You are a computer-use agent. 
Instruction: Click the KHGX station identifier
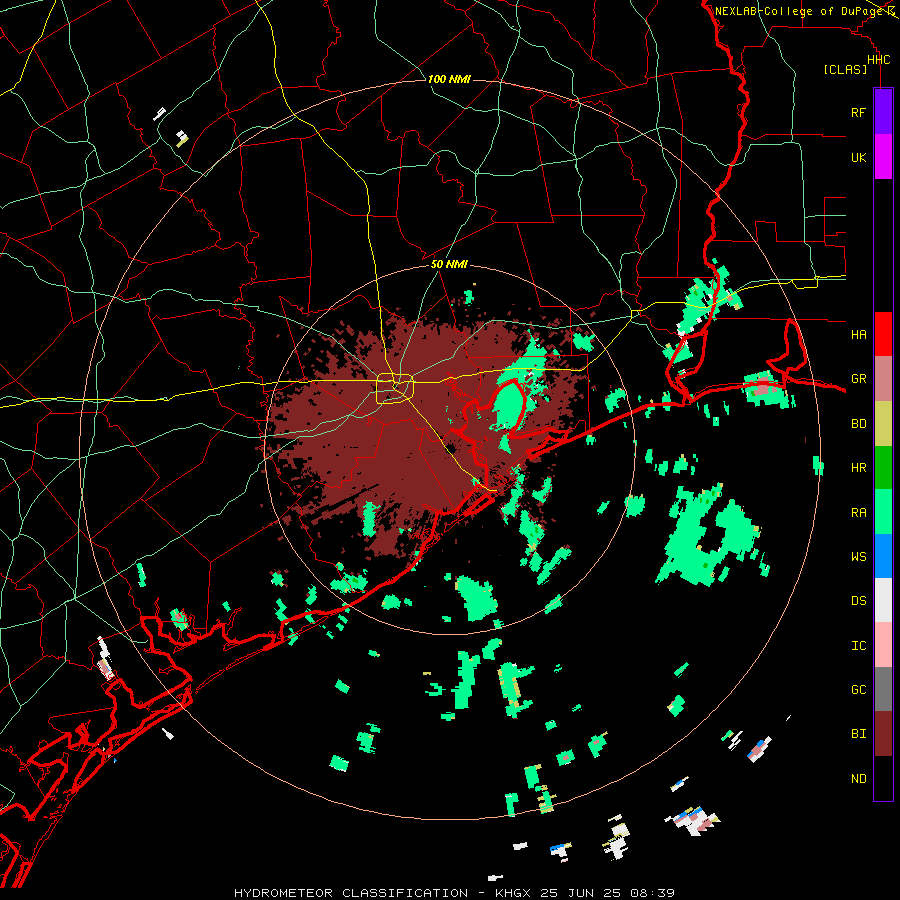click(512, 893)
